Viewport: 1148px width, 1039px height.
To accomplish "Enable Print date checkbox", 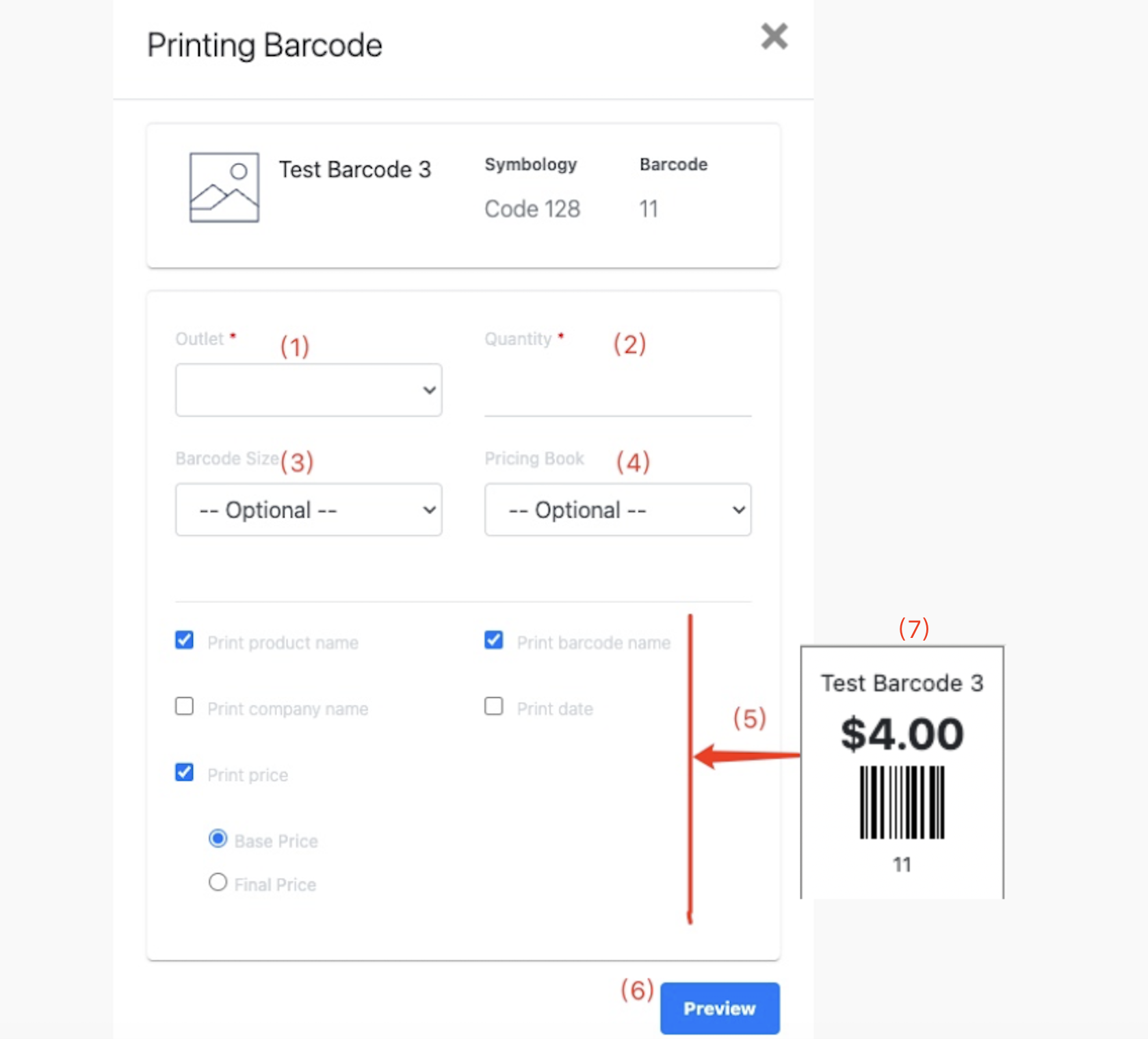I will [x=493, y=706].
